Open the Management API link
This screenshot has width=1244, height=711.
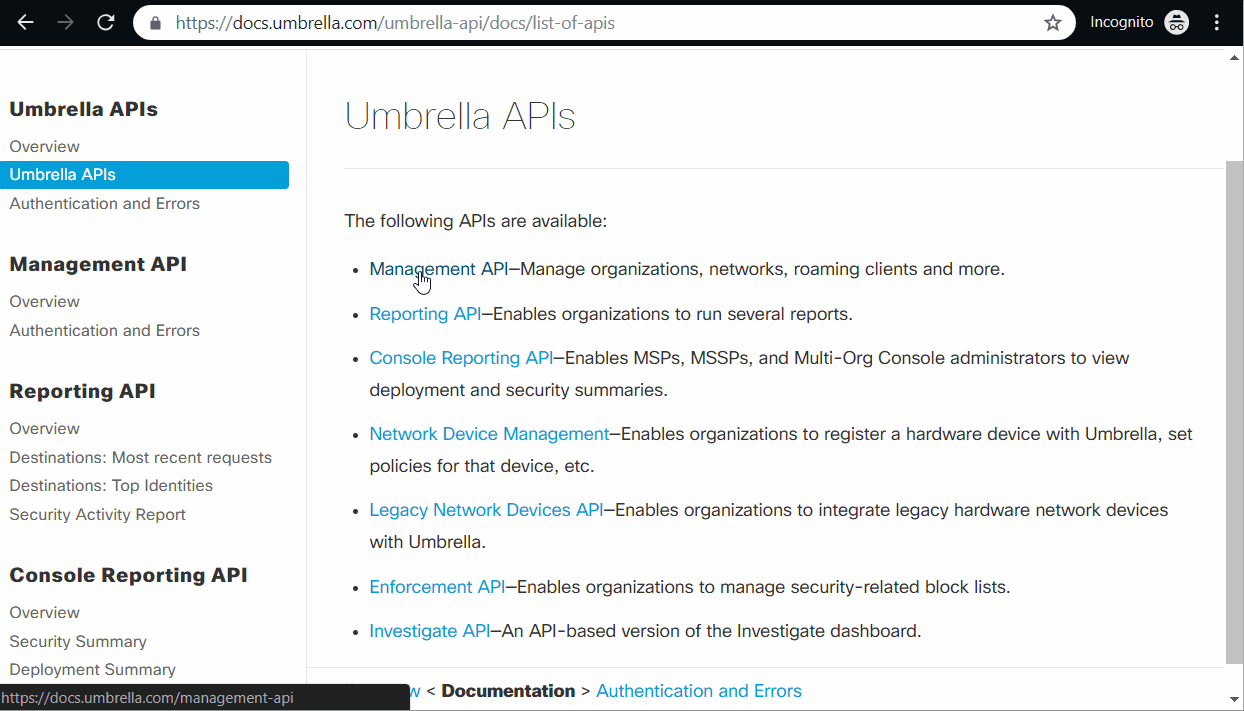click(x=439, y=269)
